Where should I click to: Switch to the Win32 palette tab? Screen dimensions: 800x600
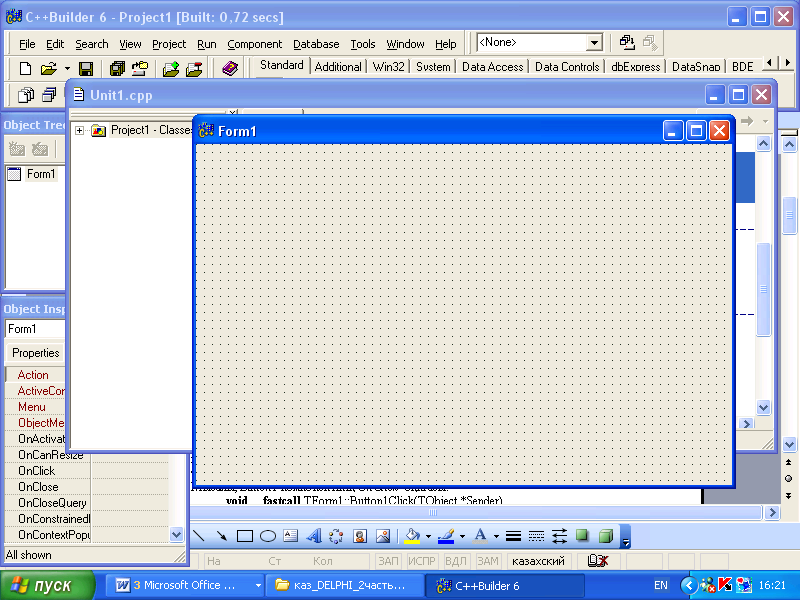point(388,67)
